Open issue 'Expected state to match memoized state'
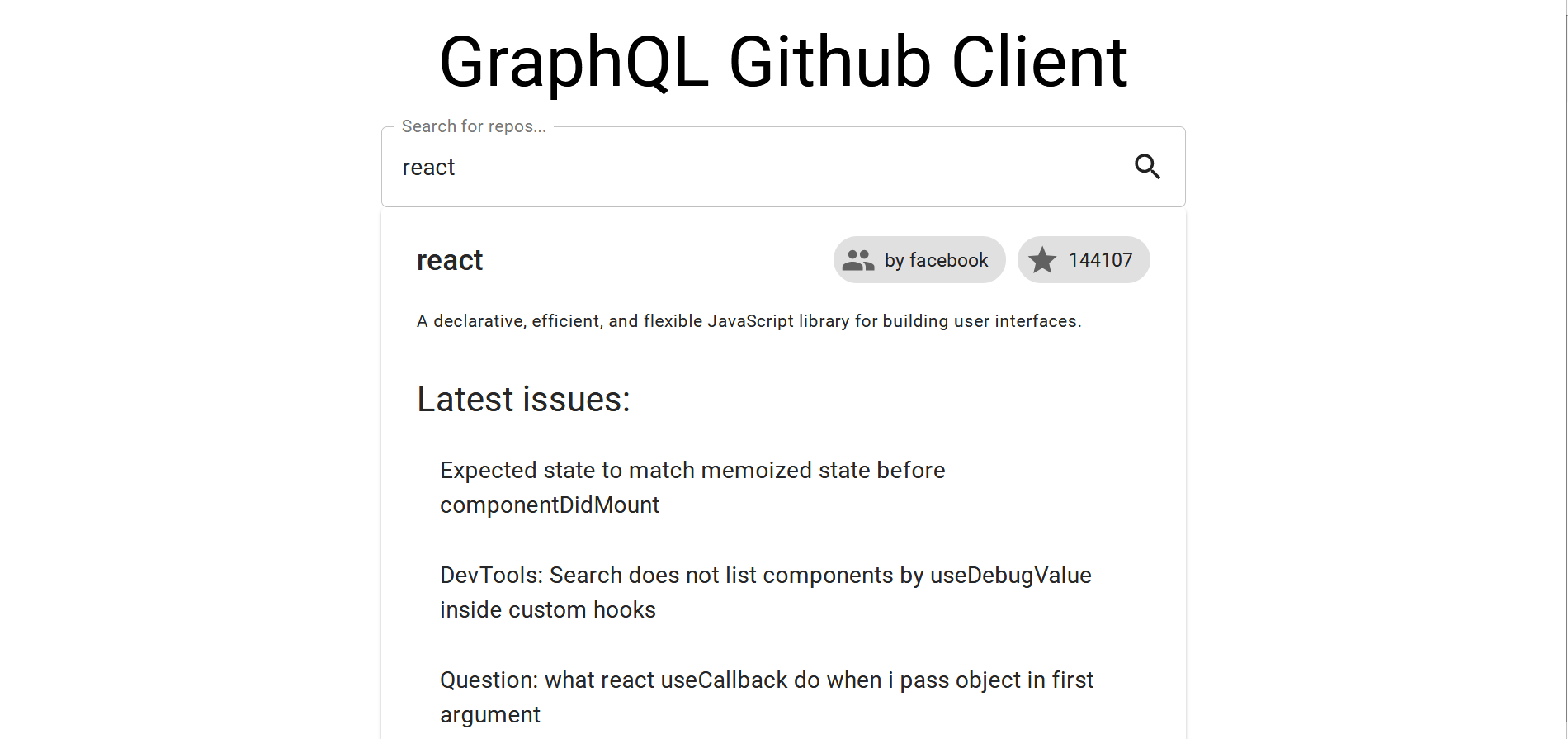 [x=692, y=471]
